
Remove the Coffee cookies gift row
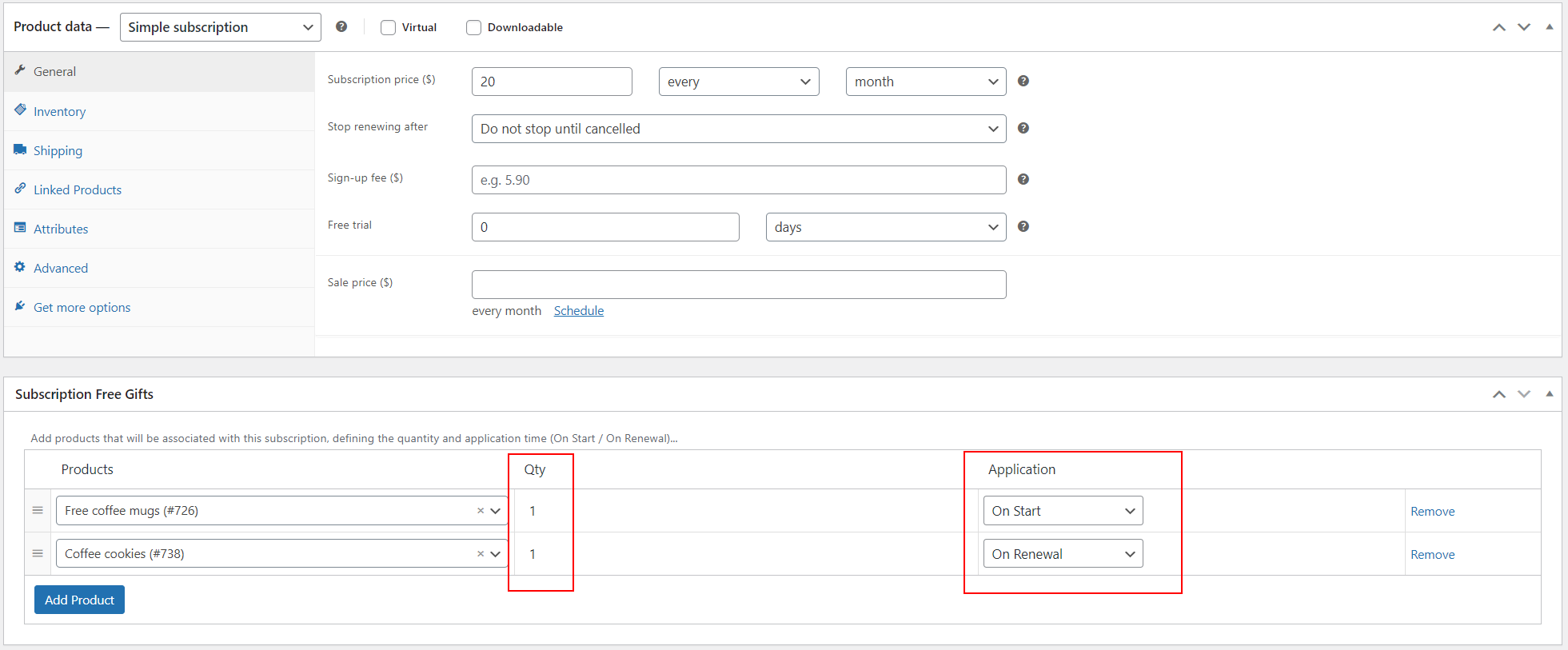[1432, 555]
